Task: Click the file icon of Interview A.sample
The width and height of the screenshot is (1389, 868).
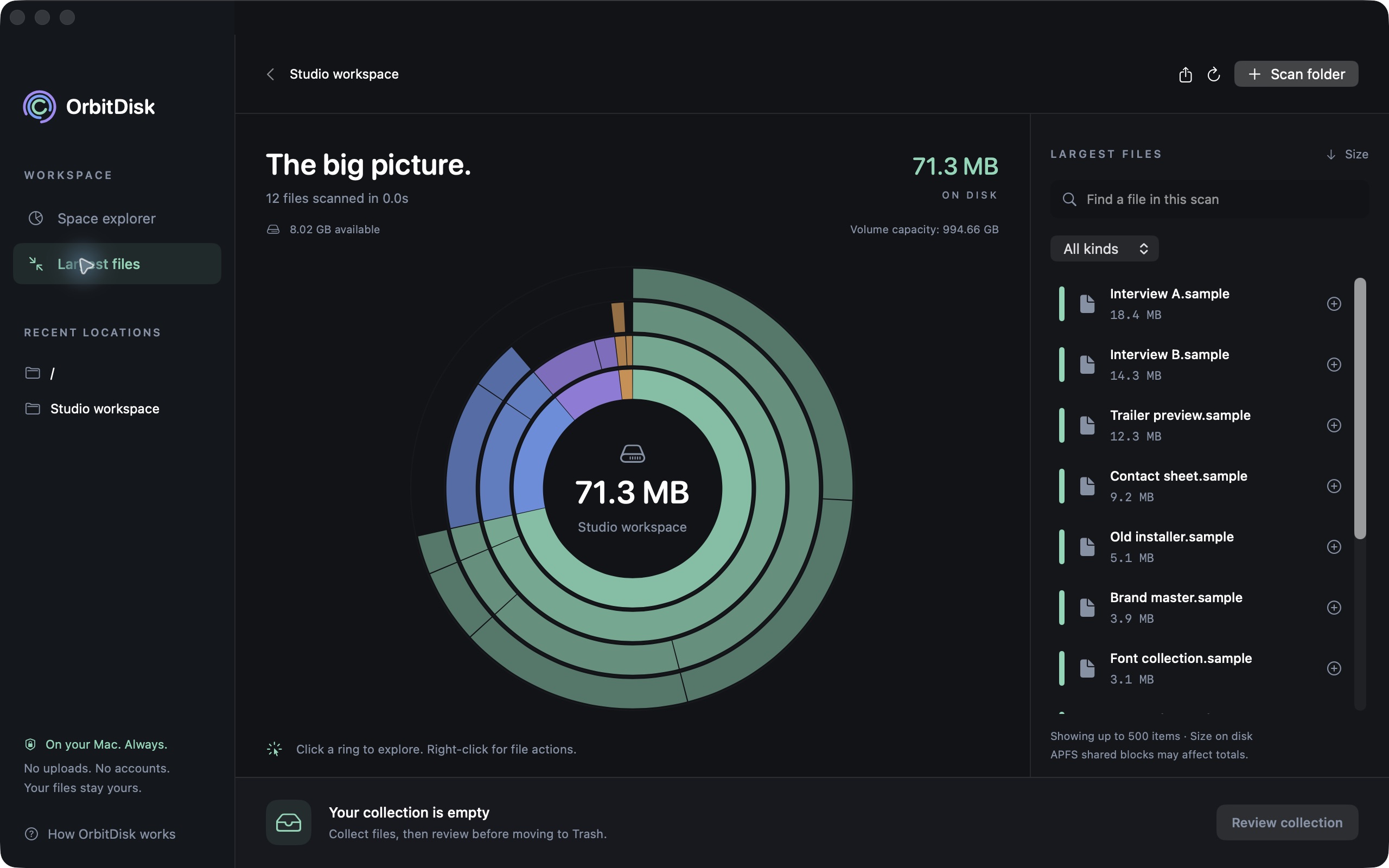Action: (x=1087, y=304)
